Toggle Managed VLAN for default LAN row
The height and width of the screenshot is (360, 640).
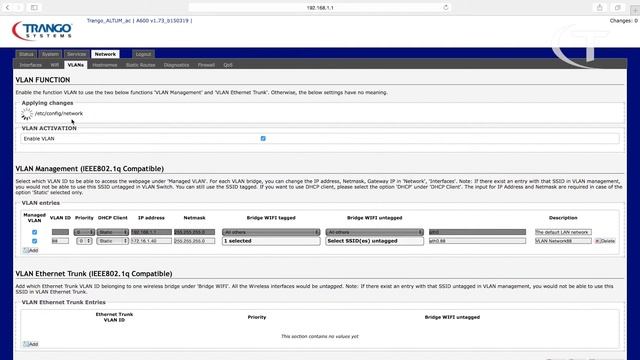coord(34,232)
